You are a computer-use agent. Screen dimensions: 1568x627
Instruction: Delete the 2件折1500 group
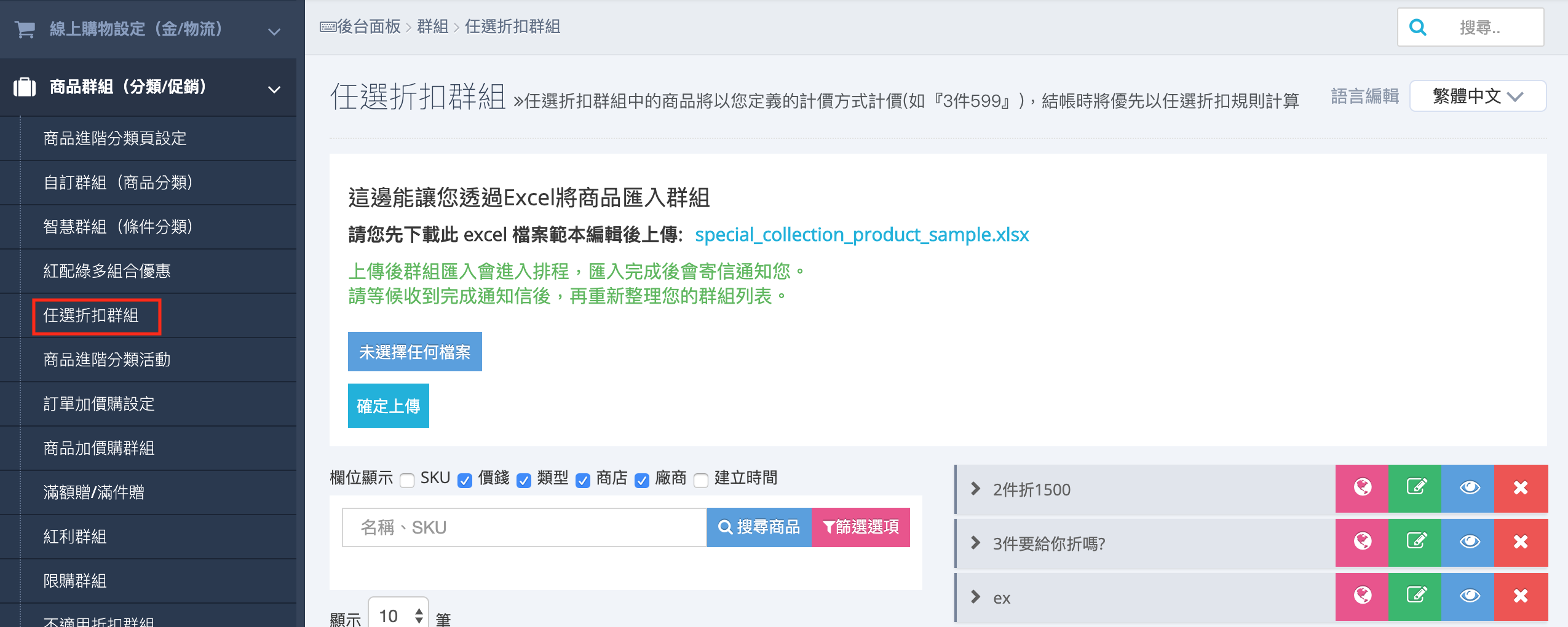(x=1521, y=489)
